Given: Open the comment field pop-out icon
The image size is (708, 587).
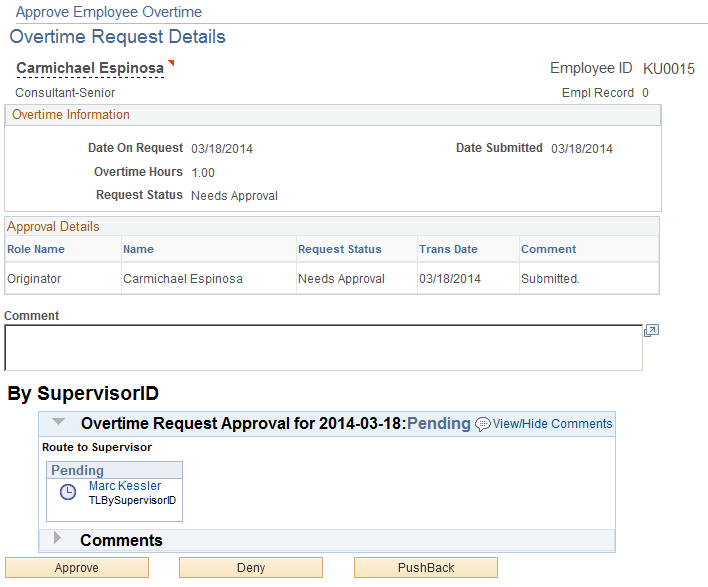Looking at the screenshot, I should (x=651, y=331).
